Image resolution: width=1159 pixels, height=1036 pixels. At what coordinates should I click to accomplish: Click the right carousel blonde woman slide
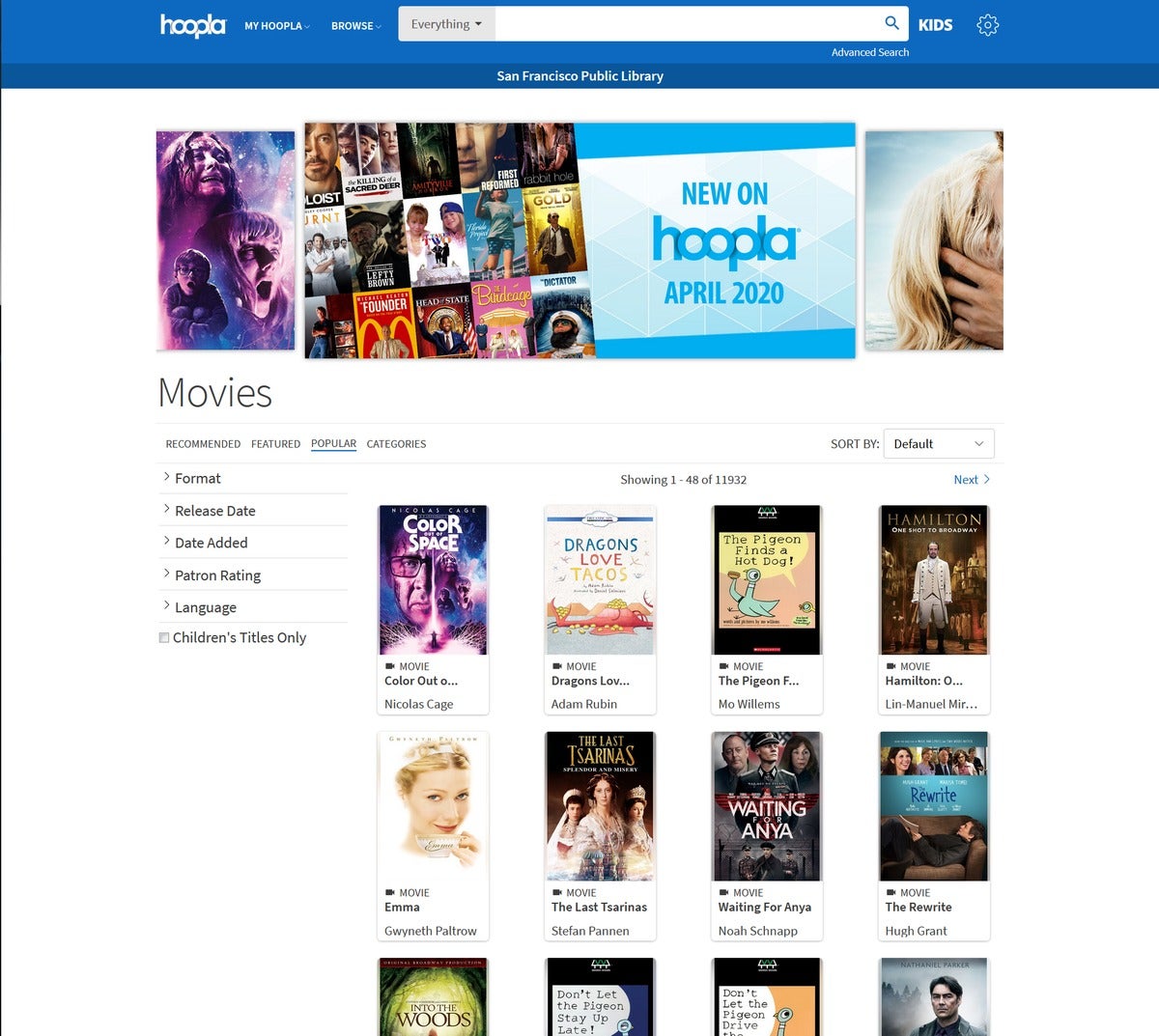coord(934,240)
